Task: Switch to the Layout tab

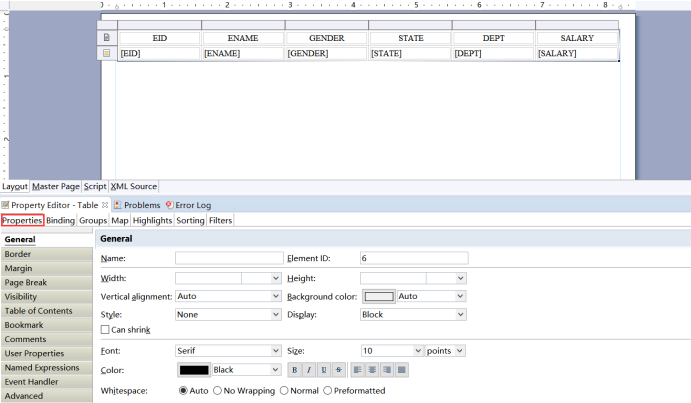Action: [x=15, y=187]
